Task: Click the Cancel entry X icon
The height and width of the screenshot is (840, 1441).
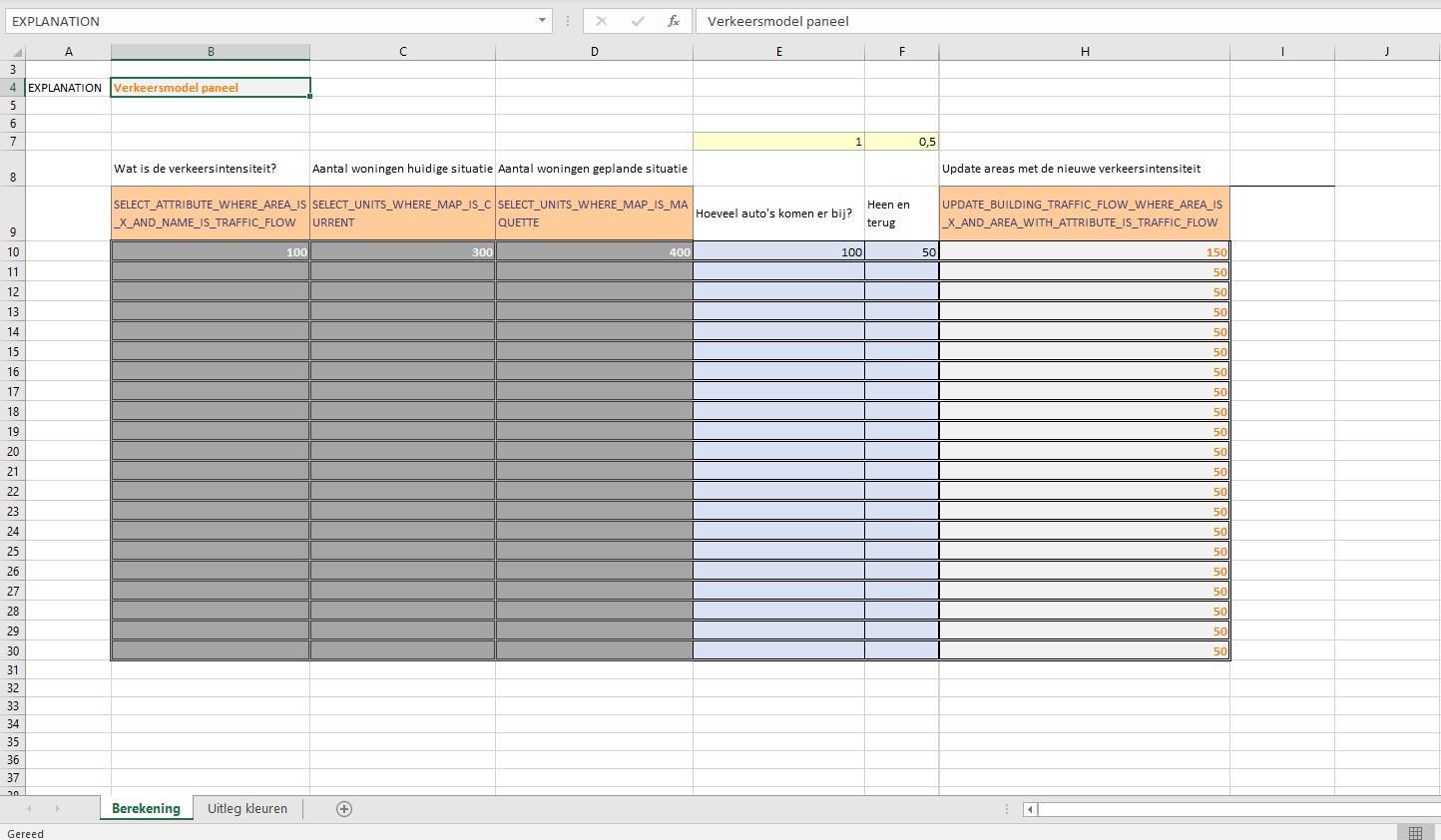Action: tap(601, 21)
